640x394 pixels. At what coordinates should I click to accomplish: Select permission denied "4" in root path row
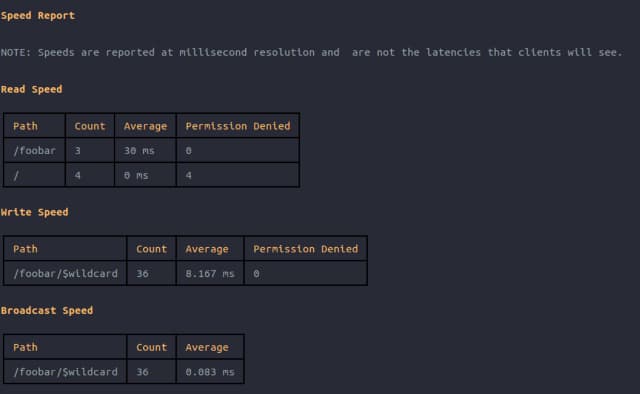pyautogui.click(x=238, y=175)
